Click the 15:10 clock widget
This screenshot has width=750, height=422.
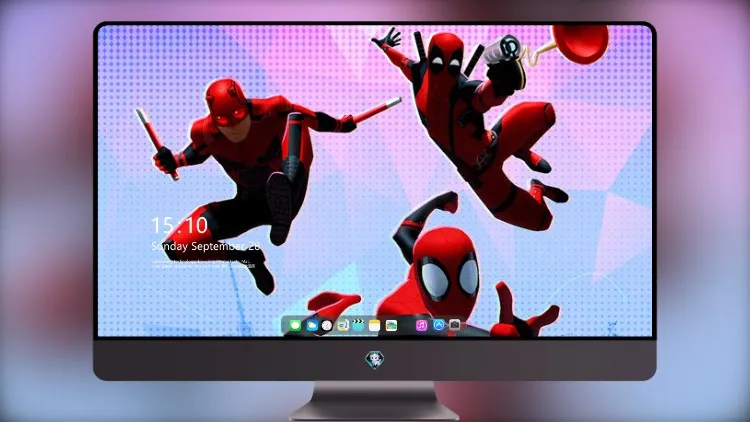[179, 225]
